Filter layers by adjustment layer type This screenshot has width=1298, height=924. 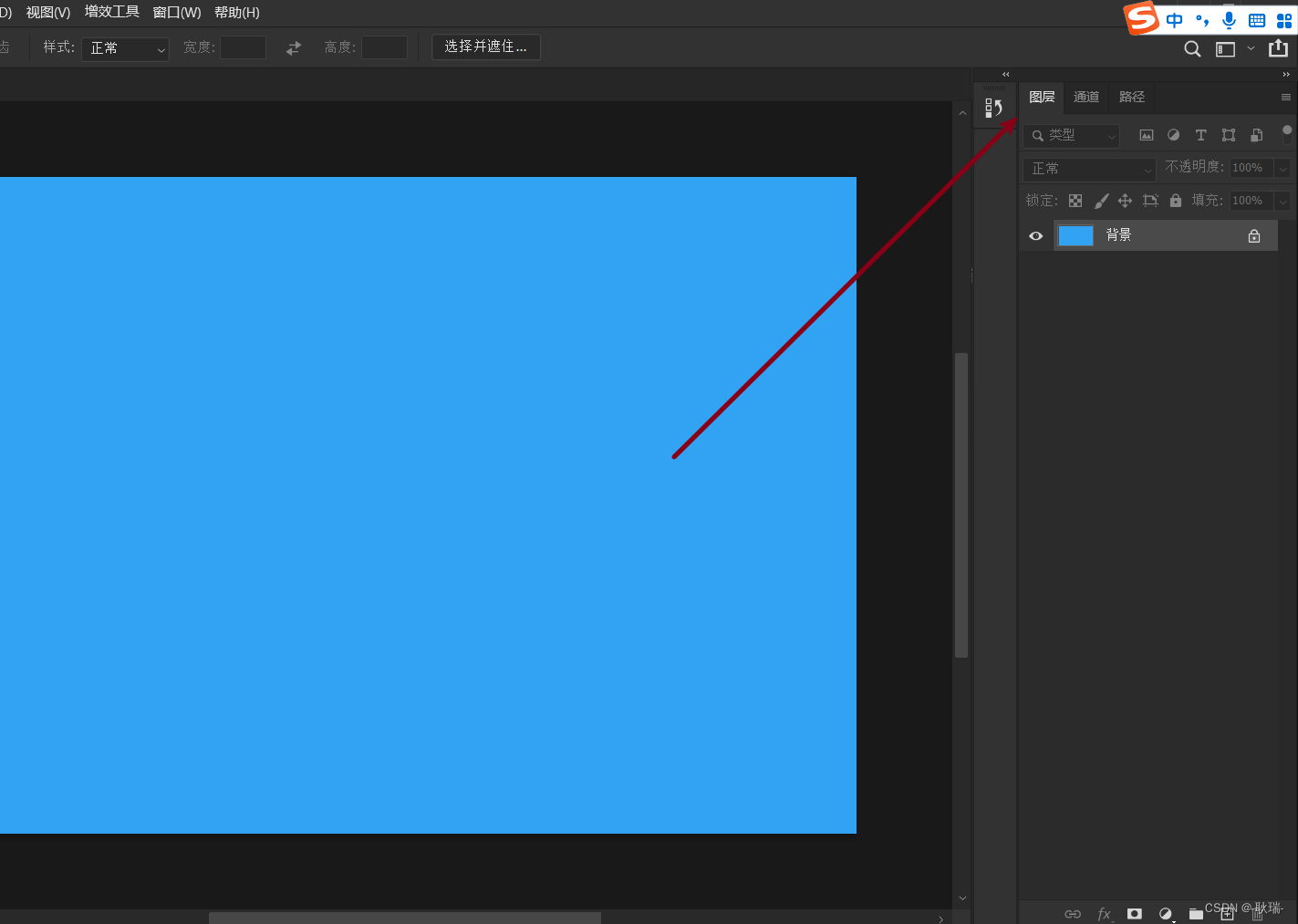(x=1174, y=135)
